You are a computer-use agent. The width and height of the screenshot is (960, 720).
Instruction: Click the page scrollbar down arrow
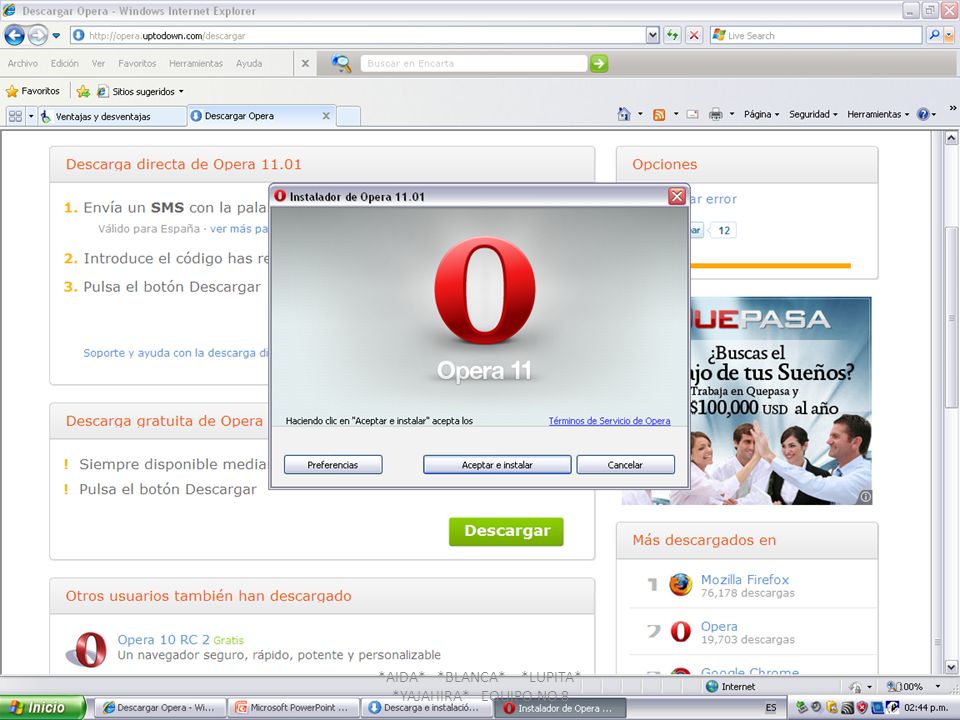click(951, 667)
